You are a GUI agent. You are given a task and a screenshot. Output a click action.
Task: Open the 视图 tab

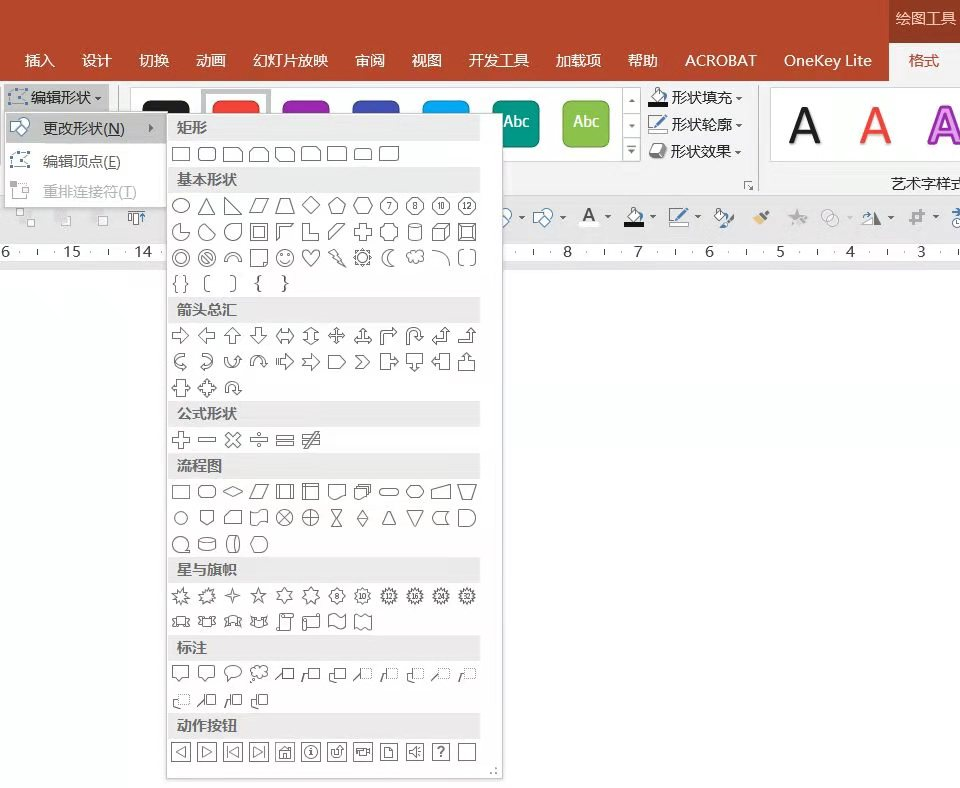(x=427, y=61)
